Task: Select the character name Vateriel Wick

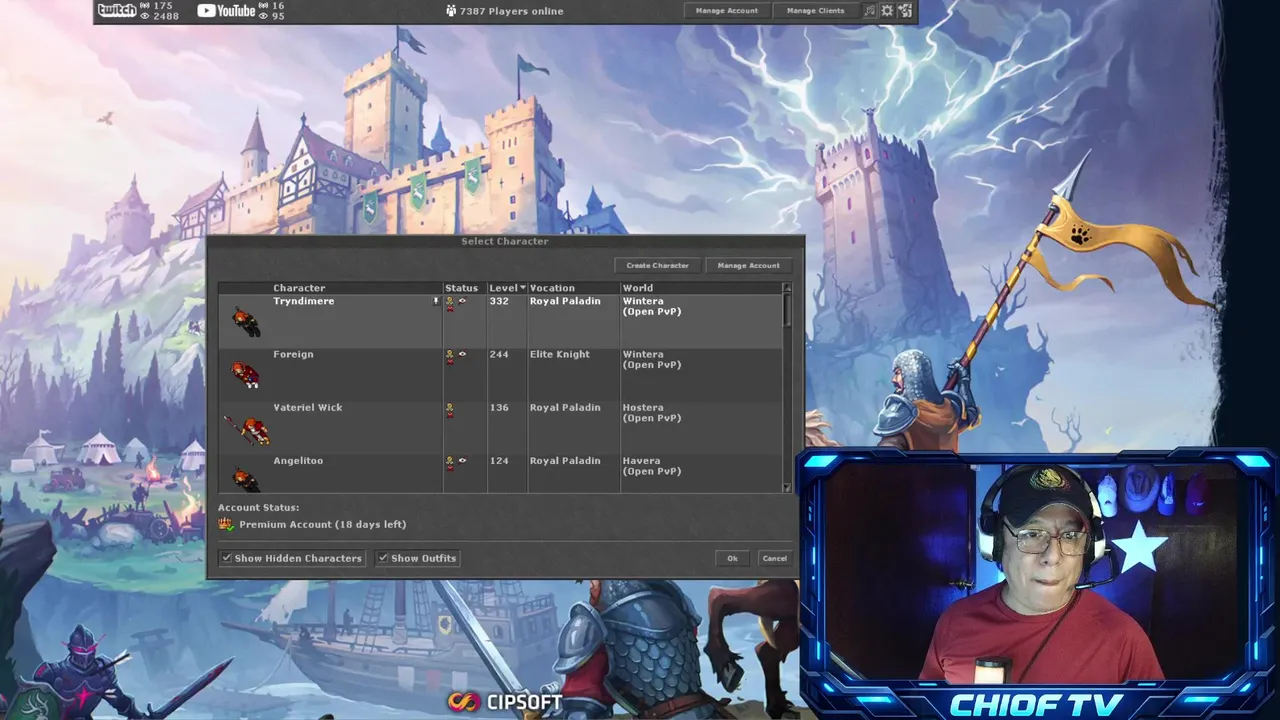Action: [x=308, y=407]
